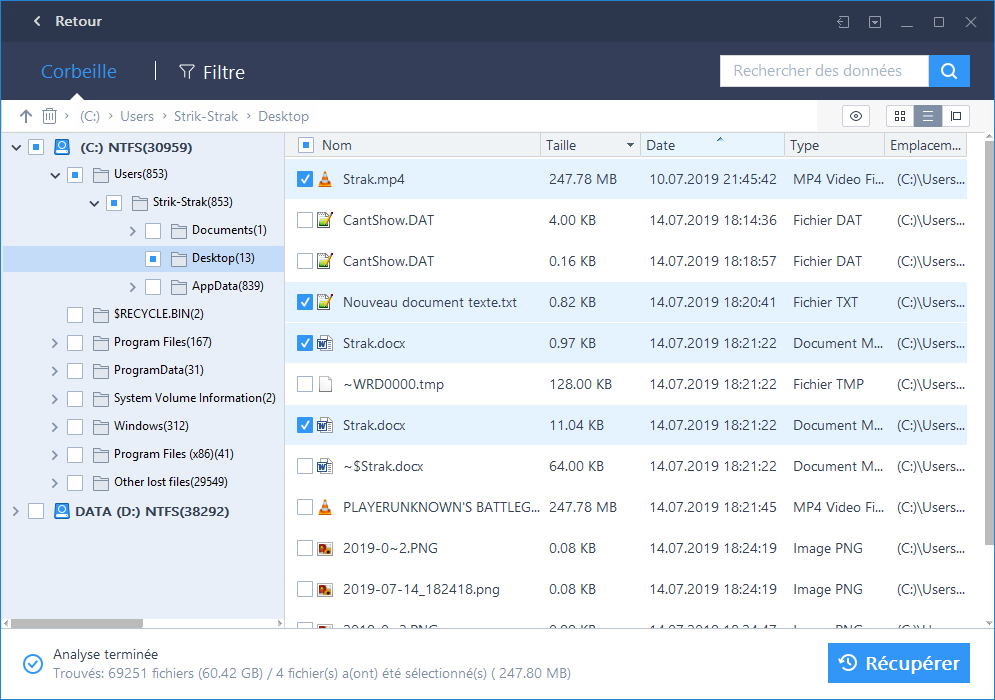Switch to preview pane view
The image size is (995, 700).
click(956, 116)
